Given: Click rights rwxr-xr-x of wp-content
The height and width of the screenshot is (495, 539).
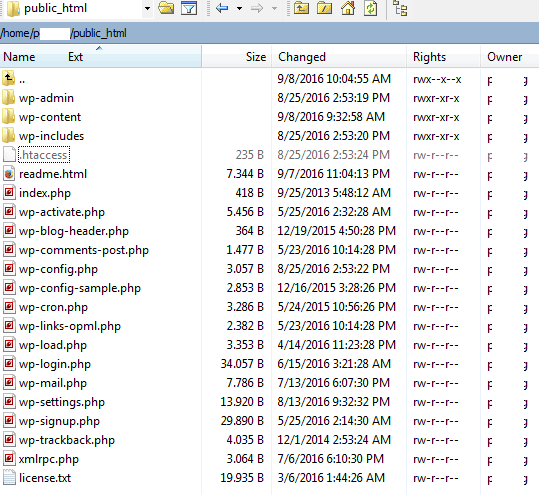Looking at the screenshot, I should click(x=436, y=117).
